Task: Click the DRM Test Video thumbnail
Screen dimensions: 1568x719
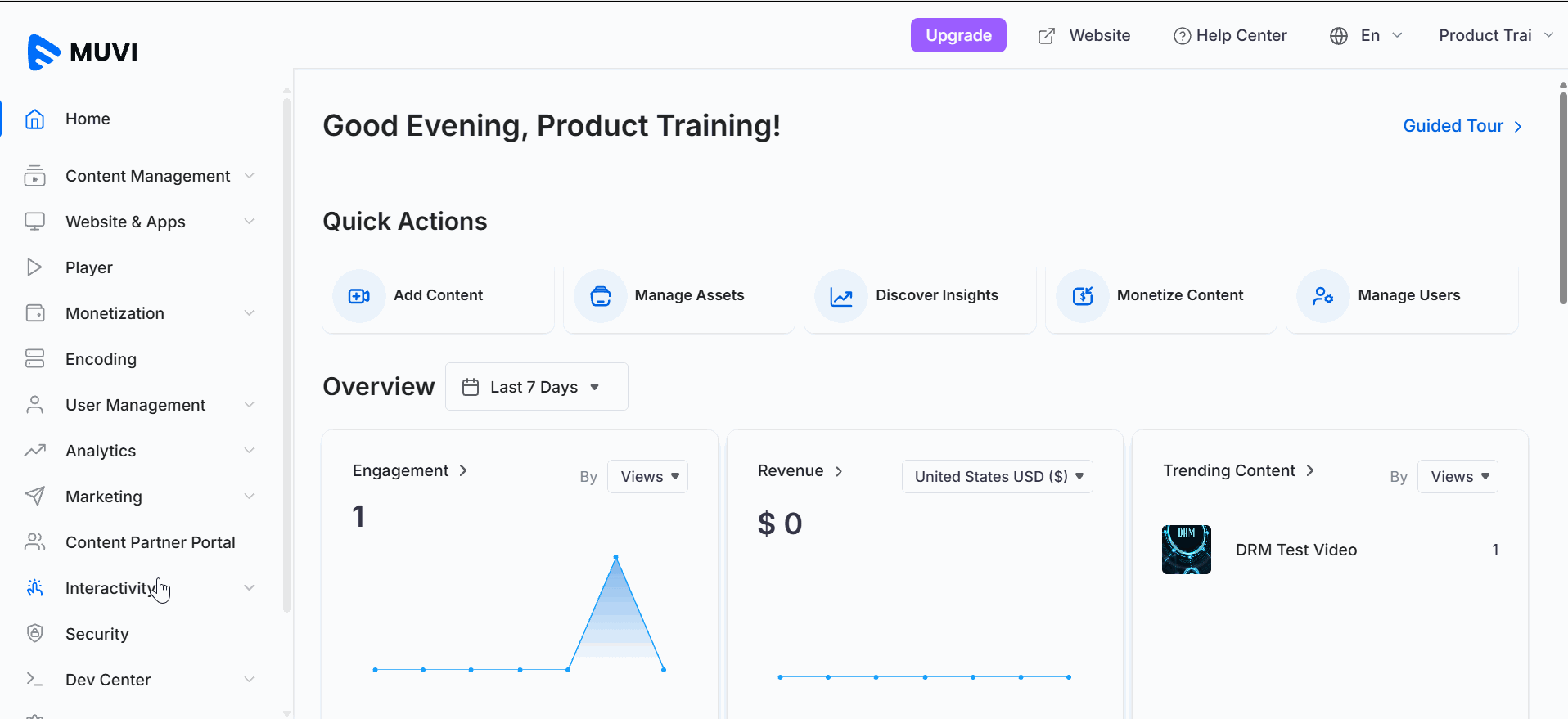Action: pos(1186,550)
